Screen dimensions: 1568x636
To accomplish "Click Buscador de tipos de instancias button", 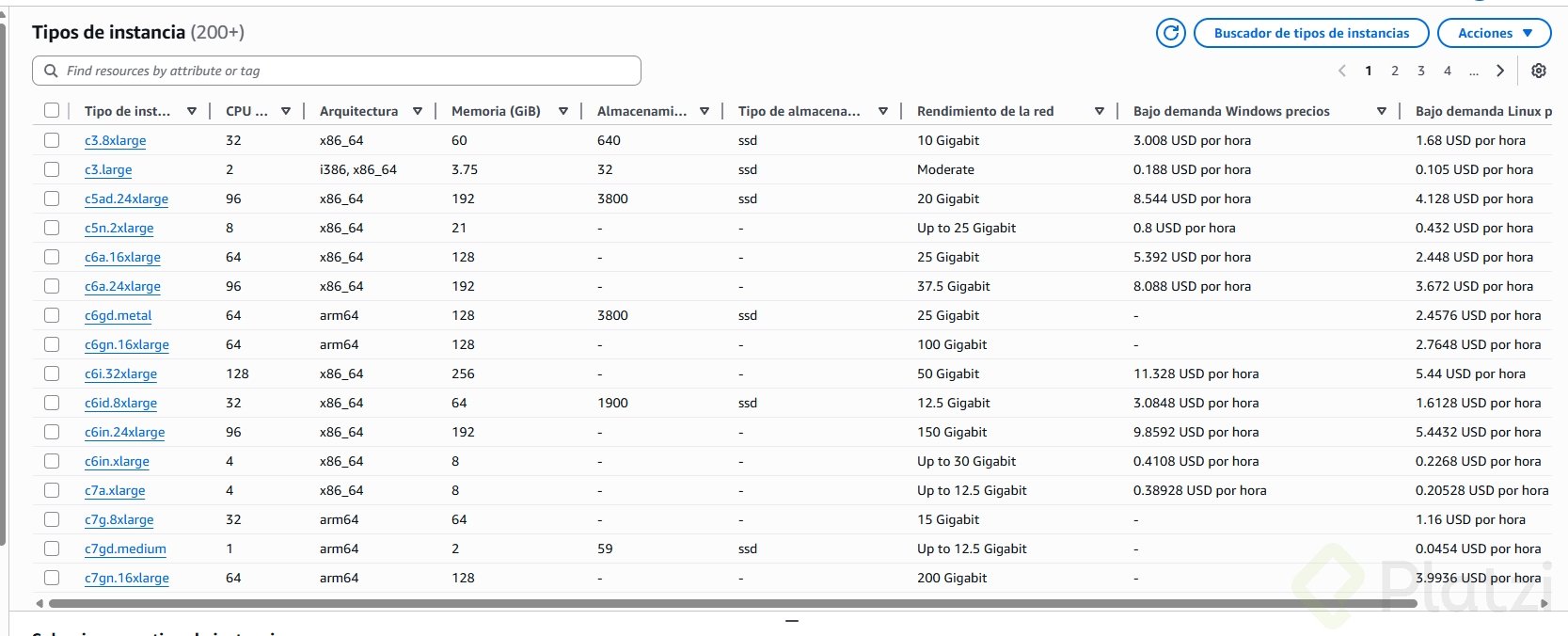I will (1311, 33).
